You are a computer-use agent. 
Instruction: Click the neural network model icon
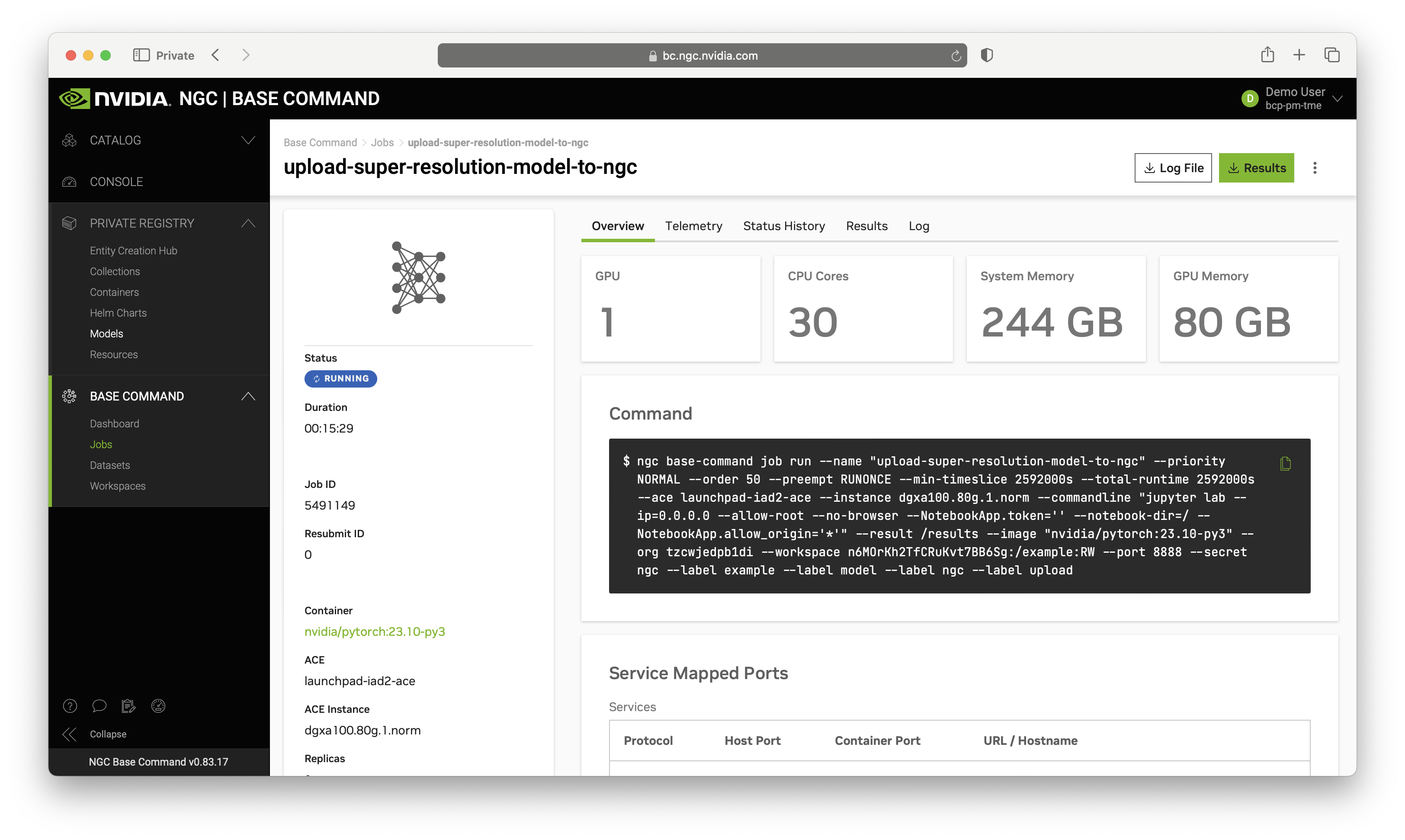point(419,277)
